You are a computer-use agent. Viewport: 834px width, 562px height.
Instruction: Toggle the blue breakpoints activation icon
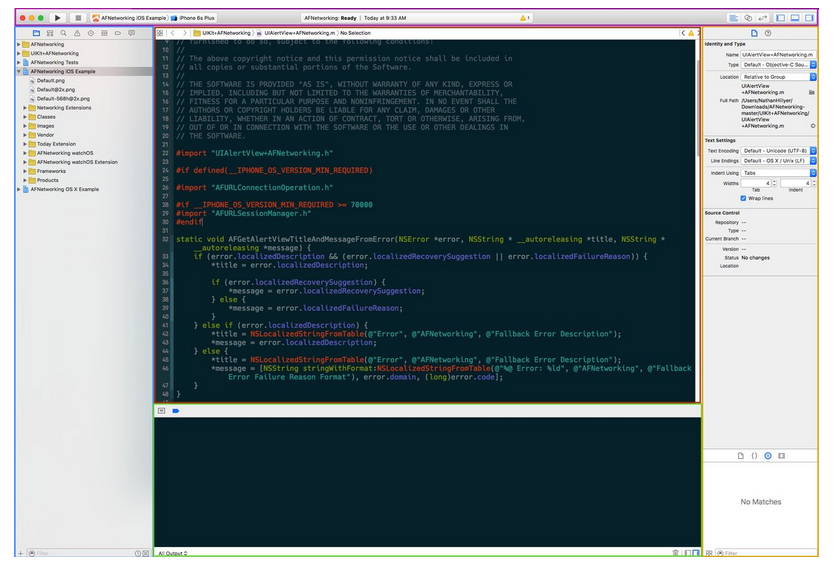[176, 411]
